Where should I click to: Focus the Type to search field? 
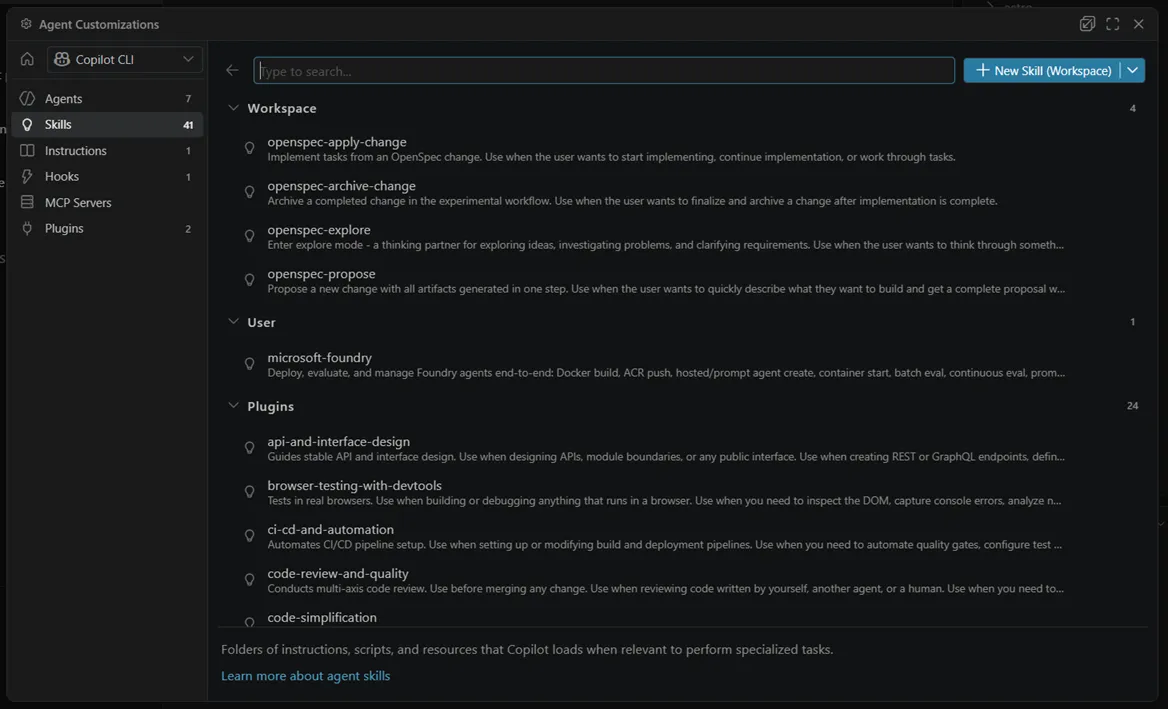pos(604,71)
